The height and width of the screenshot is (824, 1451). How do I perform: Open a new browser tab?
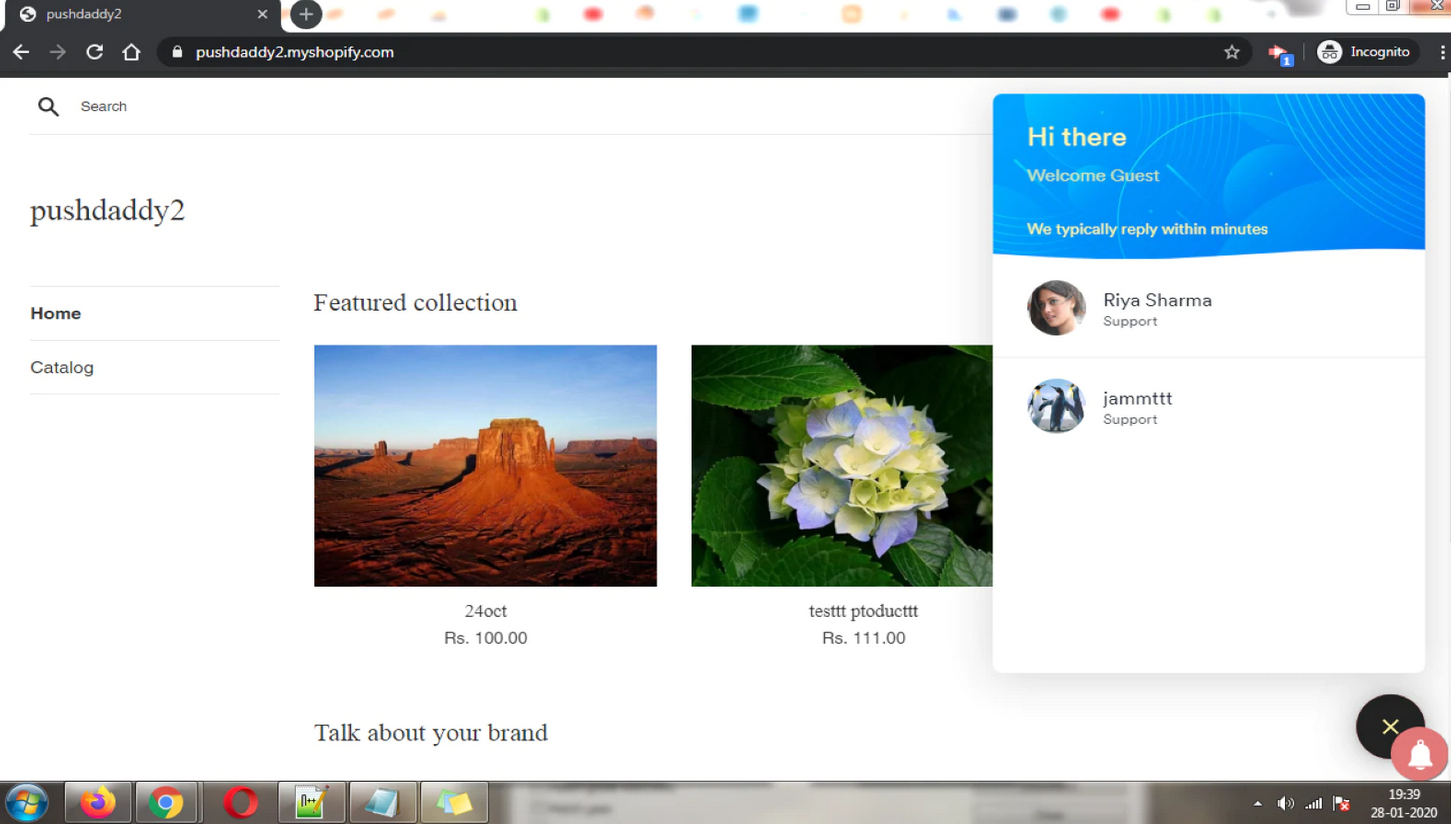point(306,14)
